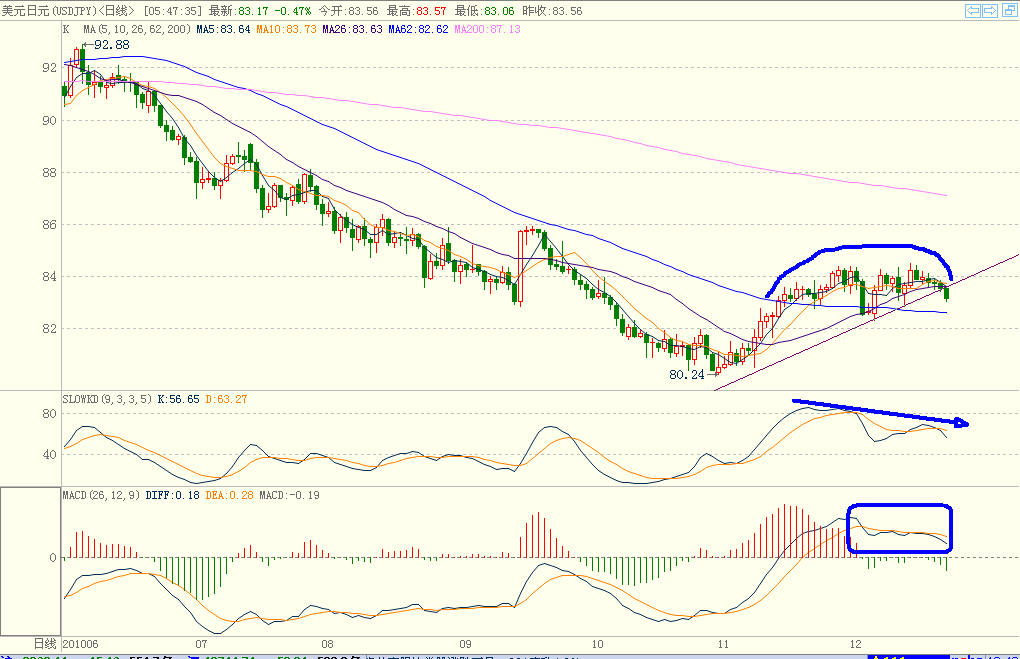Click the MA5:83.64 legend value
The width and height of the screenshot is (1020, 659).
(223, 29)
